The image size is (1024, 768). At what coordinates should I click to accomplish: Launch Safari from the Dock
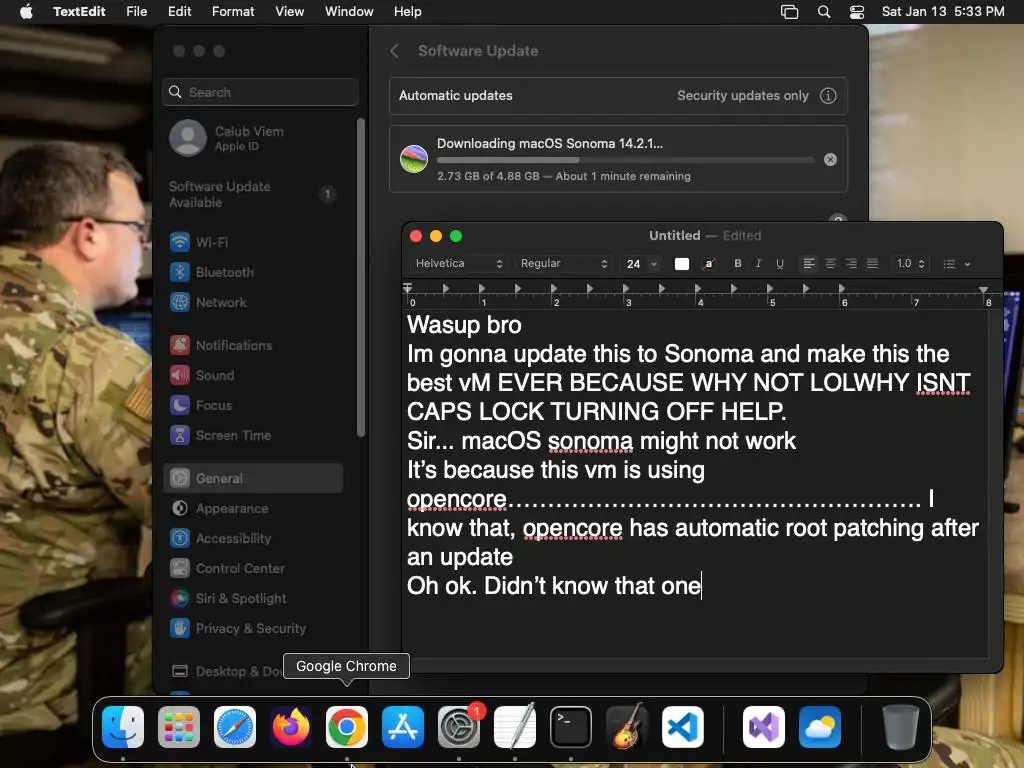[235, 727]
